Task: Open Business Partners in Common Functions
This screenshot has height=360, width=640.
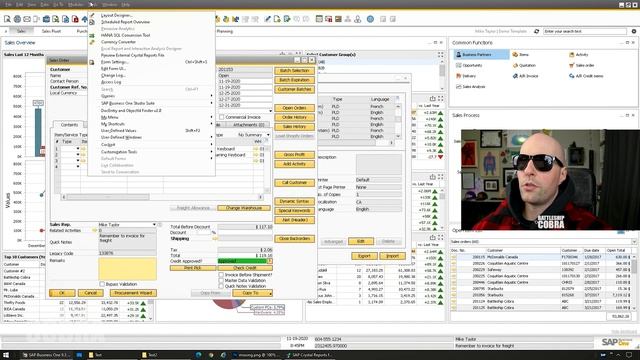Action: 481,54
